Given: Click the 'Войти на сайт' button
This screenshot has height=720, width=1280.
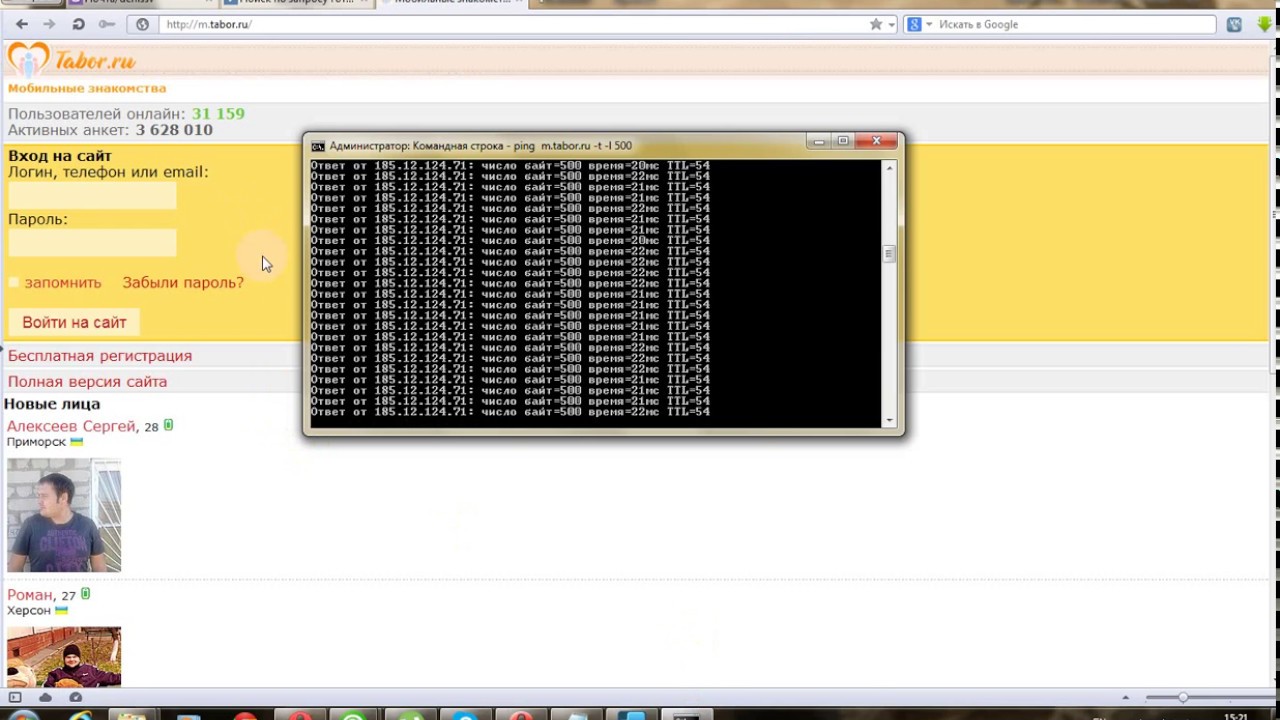Looking at the screenshot, I should (74, 322).
